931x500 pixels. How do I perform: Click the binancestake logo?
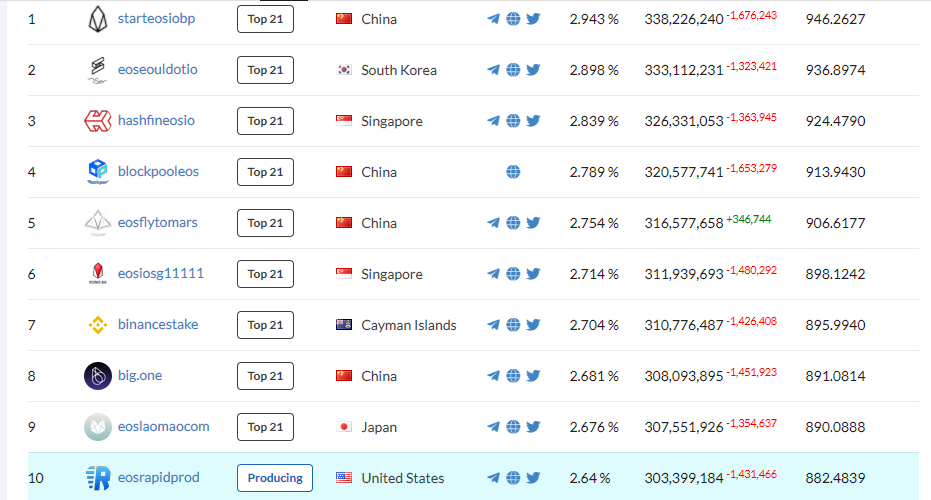click(x=98, y=325)
